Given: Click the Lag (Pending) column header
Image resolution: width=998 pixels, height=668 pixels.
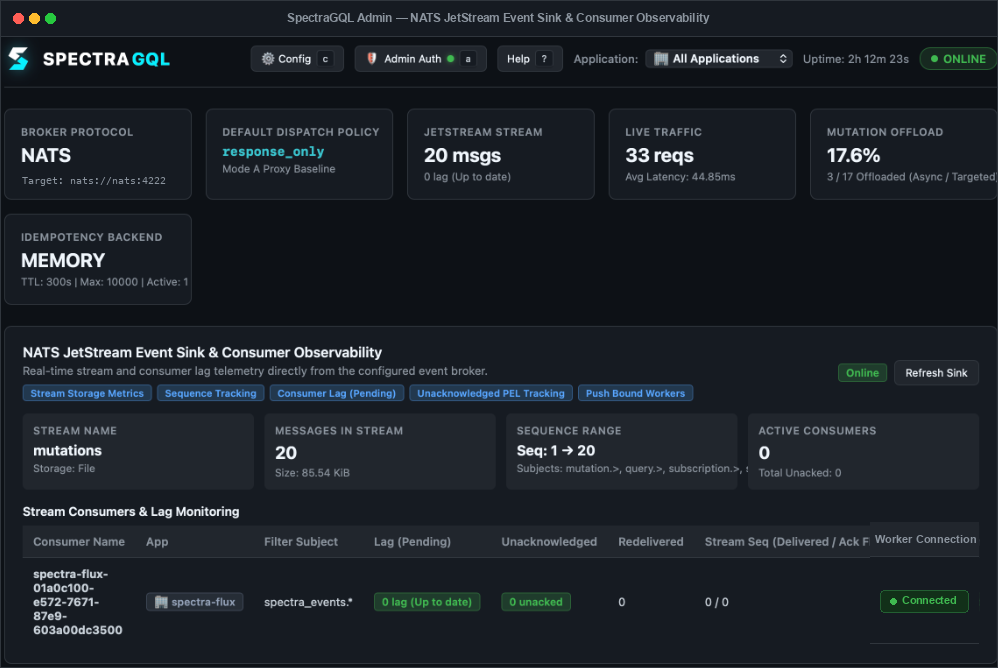Looking at the screenshot, I should [x=412, y=541].
